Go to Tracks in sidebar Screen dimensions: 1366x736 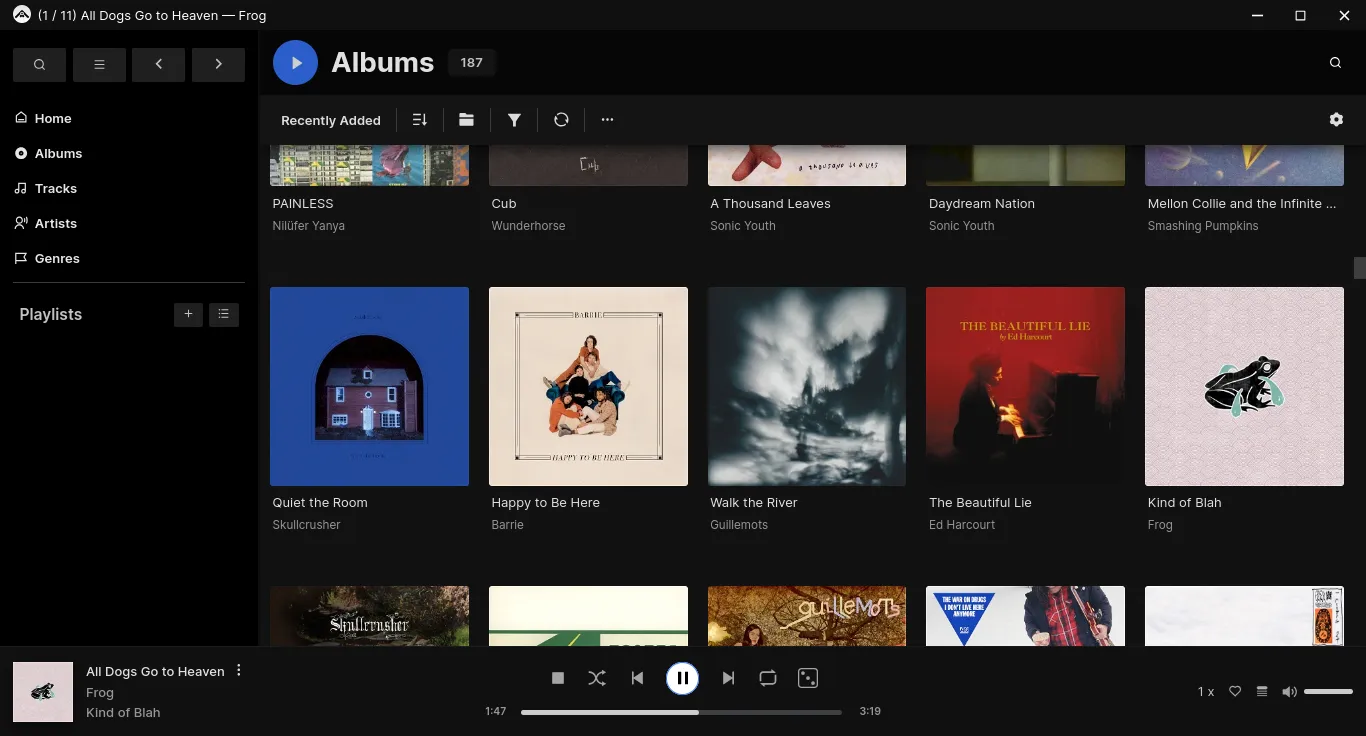(56, 188)
